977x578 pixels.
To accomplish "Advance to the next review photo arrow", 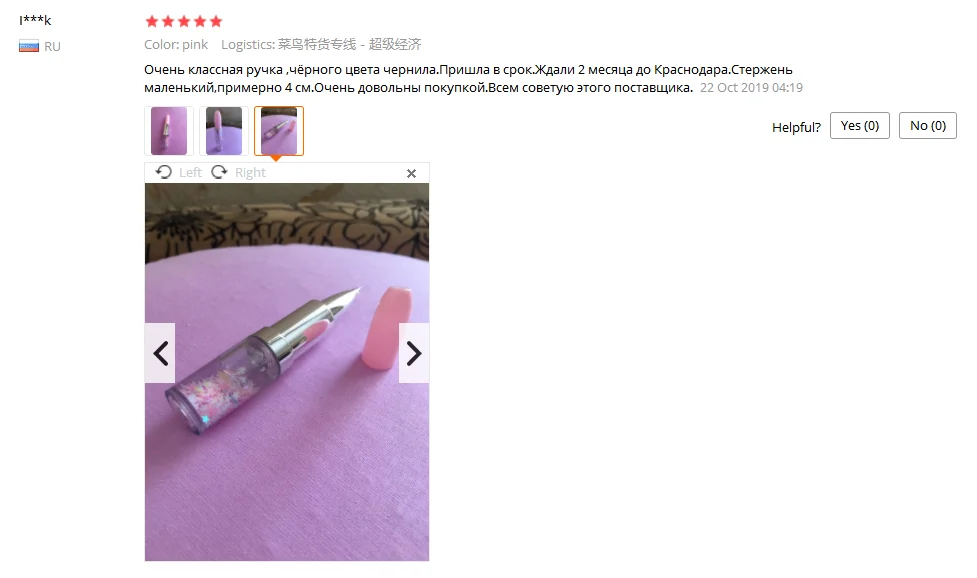I will click(x=414, y=353).
